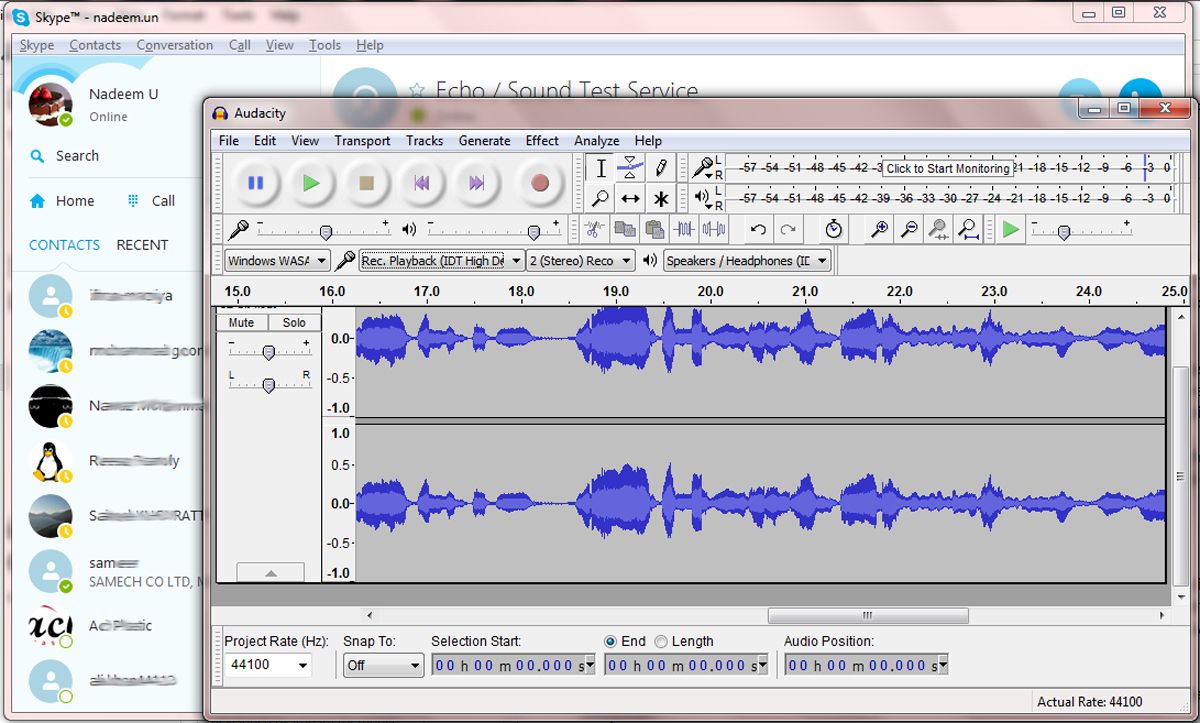Click the 19.0 mark on timeline ruler
The width and height of the screenshot is (1200, 723).
click(x=616, y=291)
